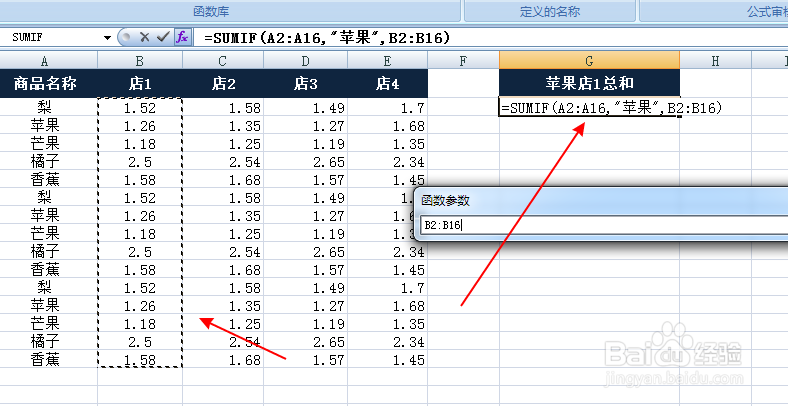Screen dimensions: 788x406
Task: Click 1.52 in the first data row
Action: coord(140,108)
